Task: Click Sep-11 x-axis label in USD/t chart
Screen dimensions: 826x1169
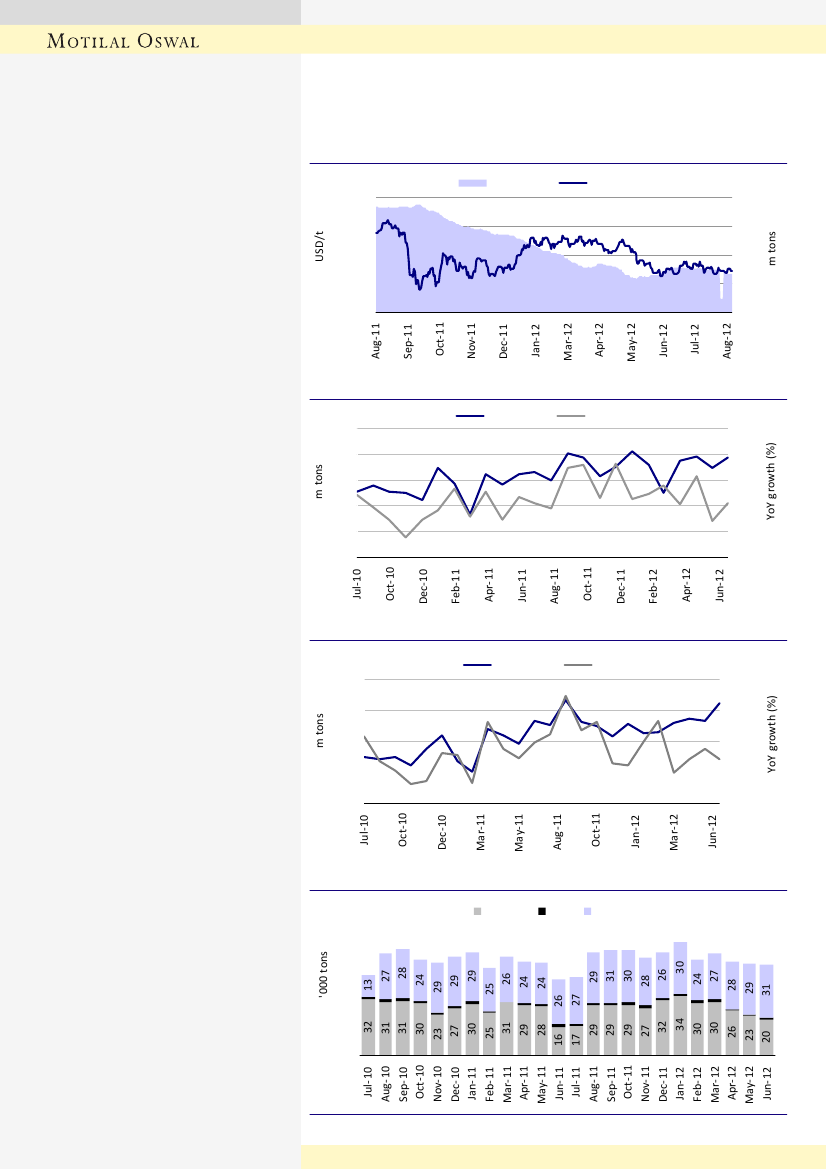Action: 408,339
